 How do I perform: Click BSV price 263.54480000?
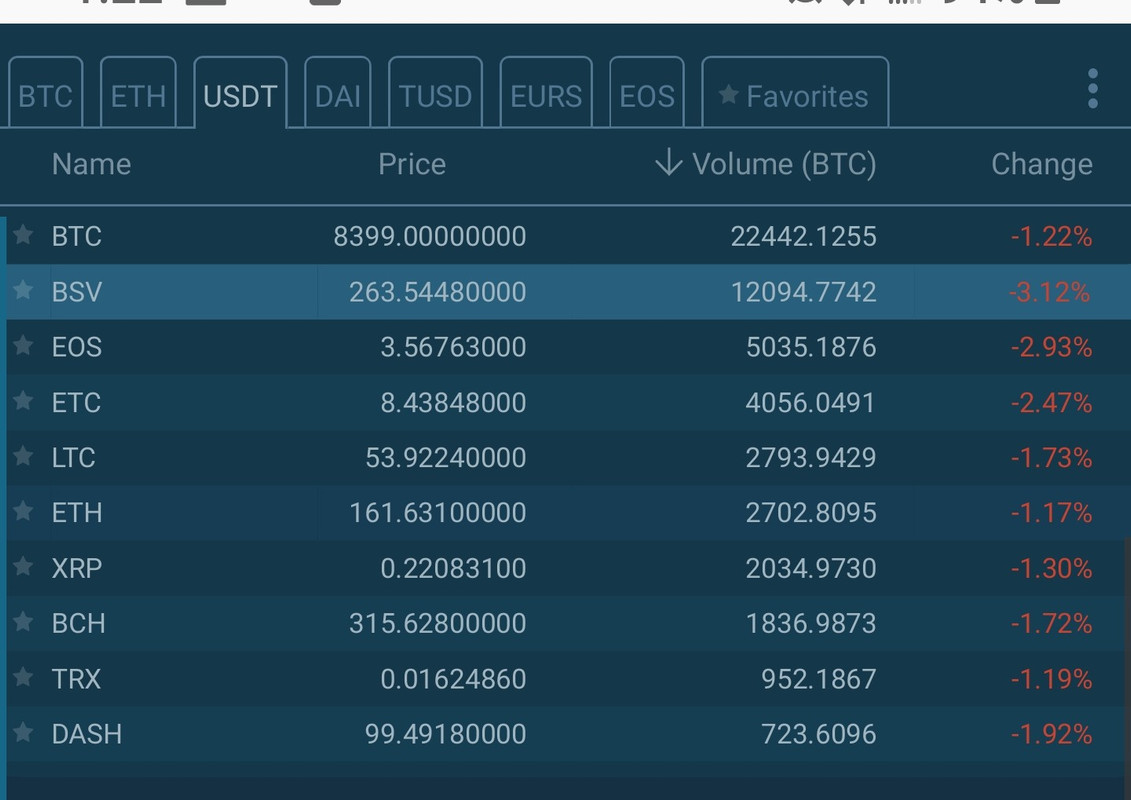(x=438, y=292)
